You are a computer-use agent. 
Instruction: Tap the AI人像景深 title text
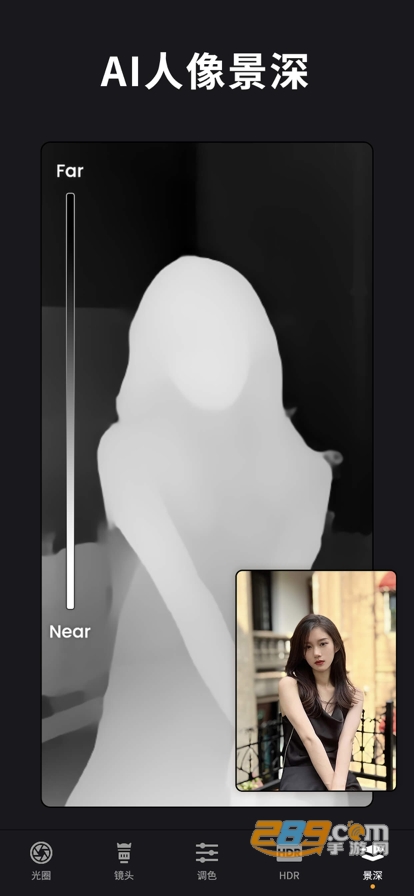click(x=205, y=73)
